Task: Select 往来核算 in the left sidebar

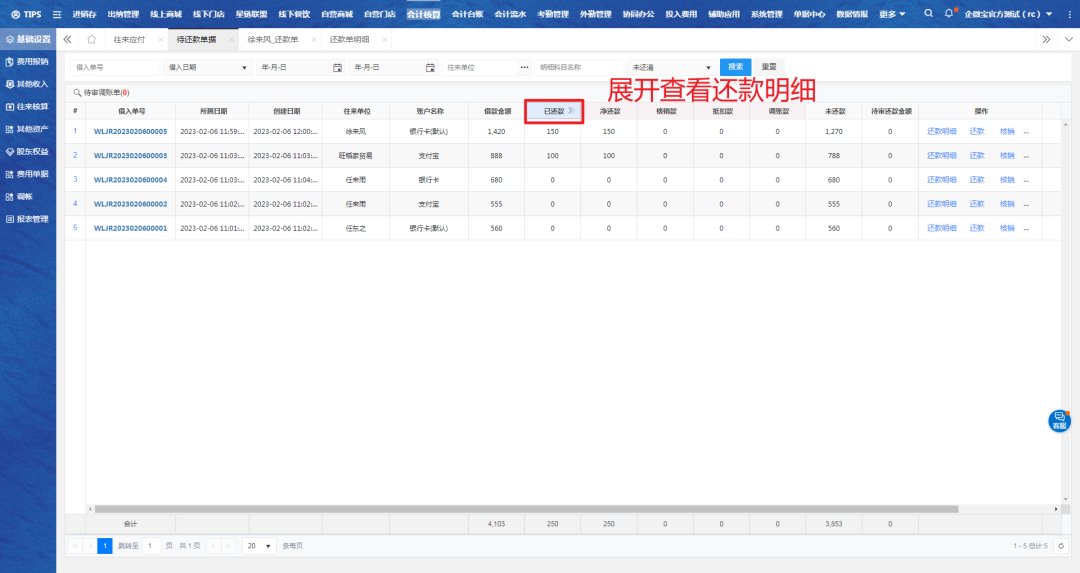Action: coord(28,106)
